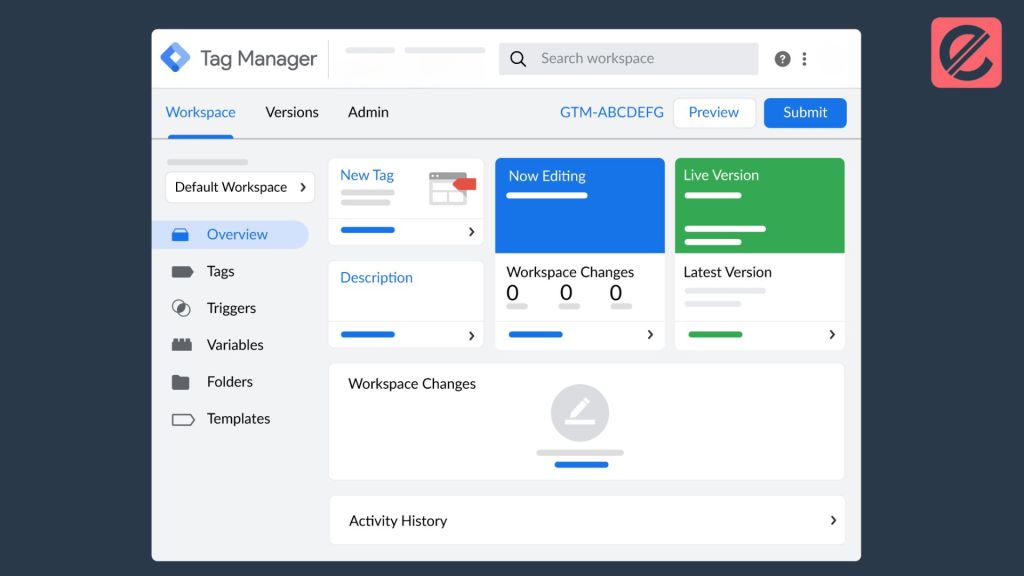This screenshot has height=576, width=1024.
Task: Click the Activity History label
Action: click(x=398, y=521)
